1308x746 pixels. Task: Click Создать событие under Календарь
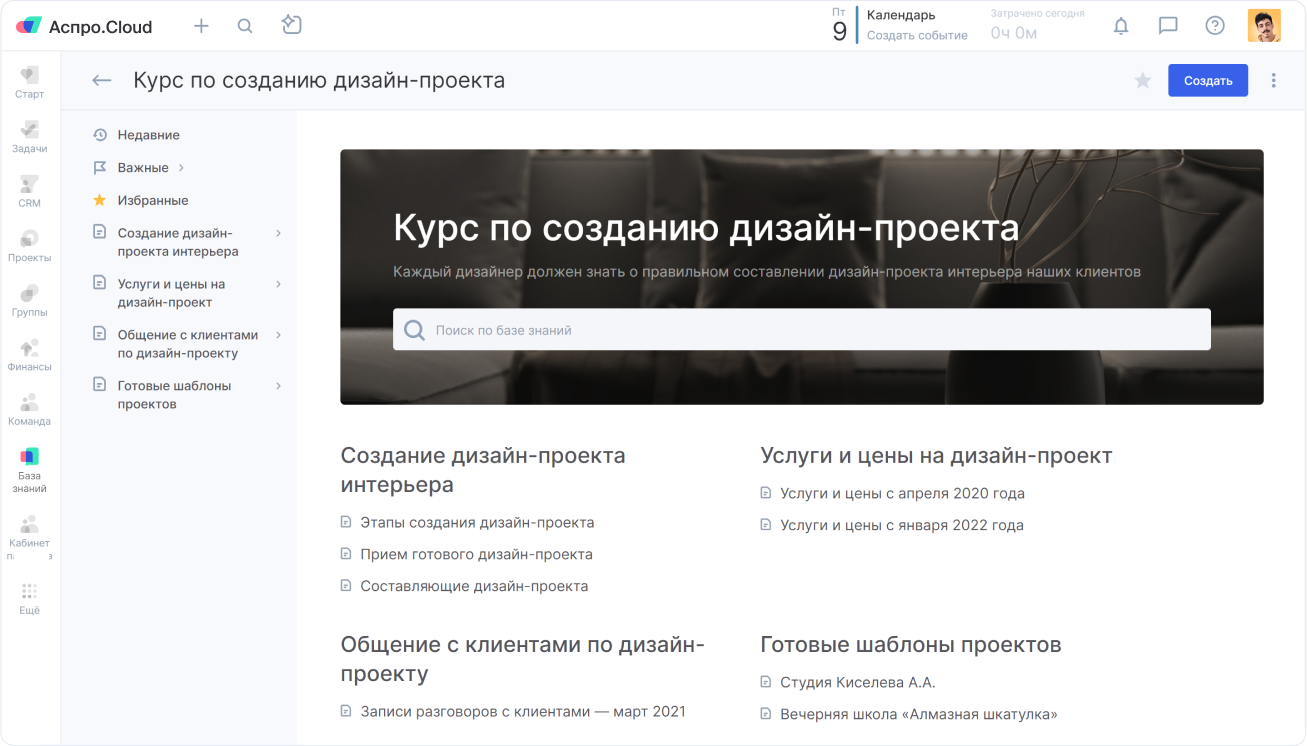(x=917, y=35)
